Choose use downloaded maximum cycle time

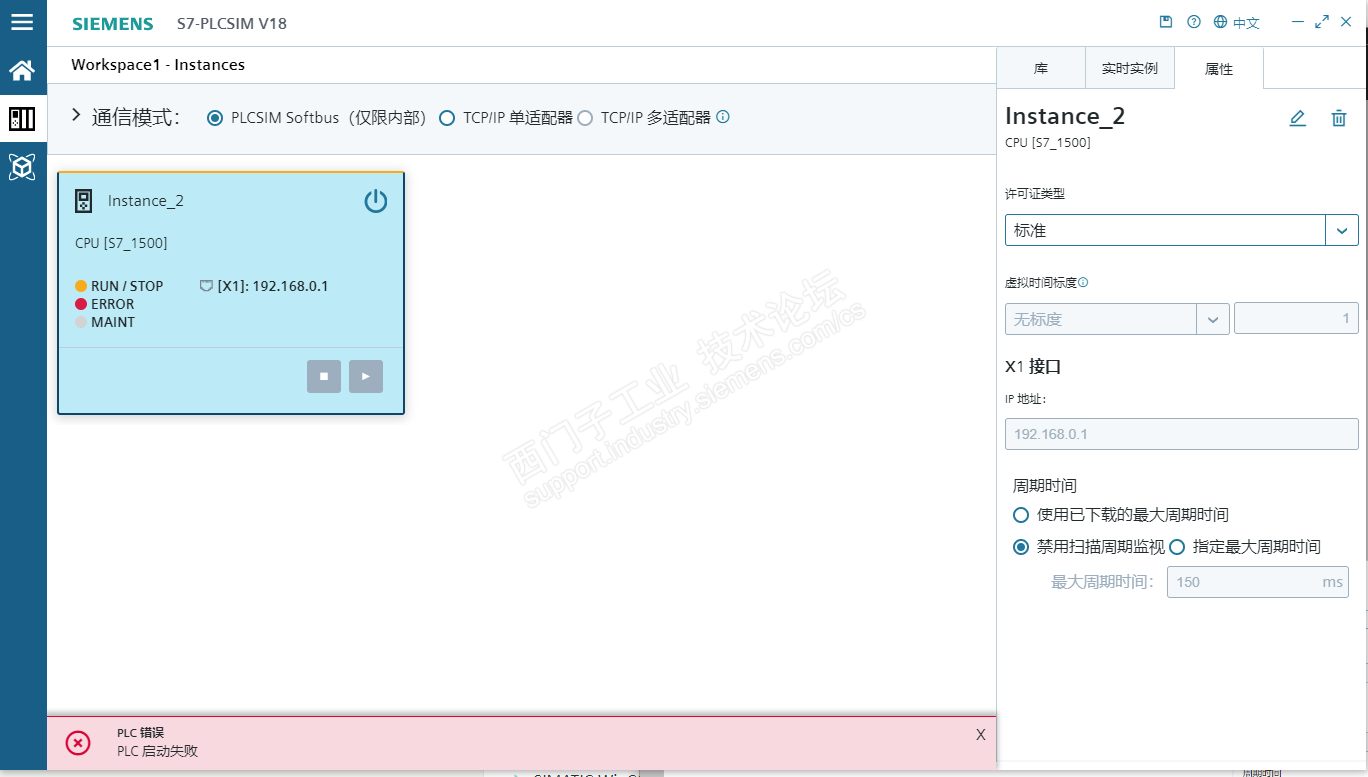[1021, 515]
